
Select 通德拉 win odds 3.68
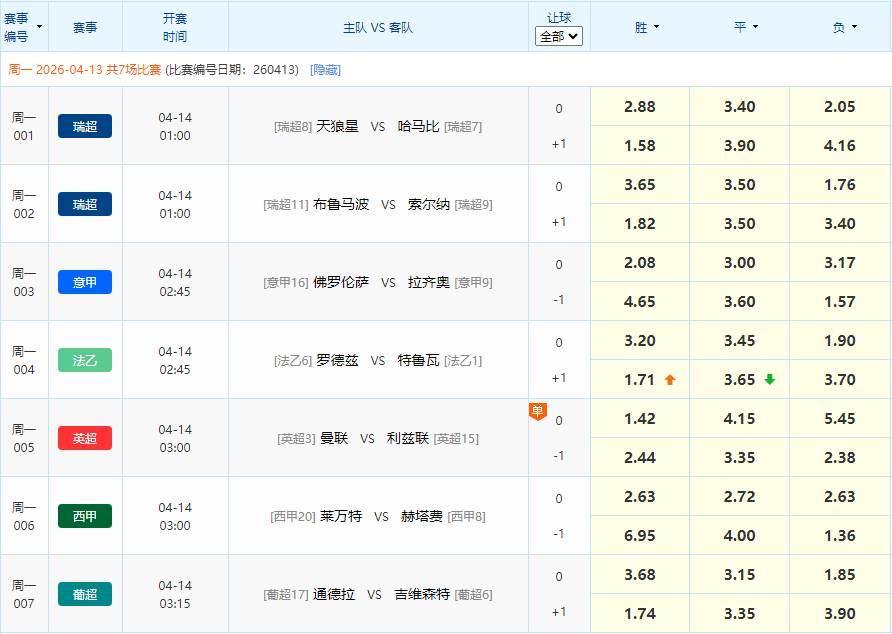(x=640, y=574)
